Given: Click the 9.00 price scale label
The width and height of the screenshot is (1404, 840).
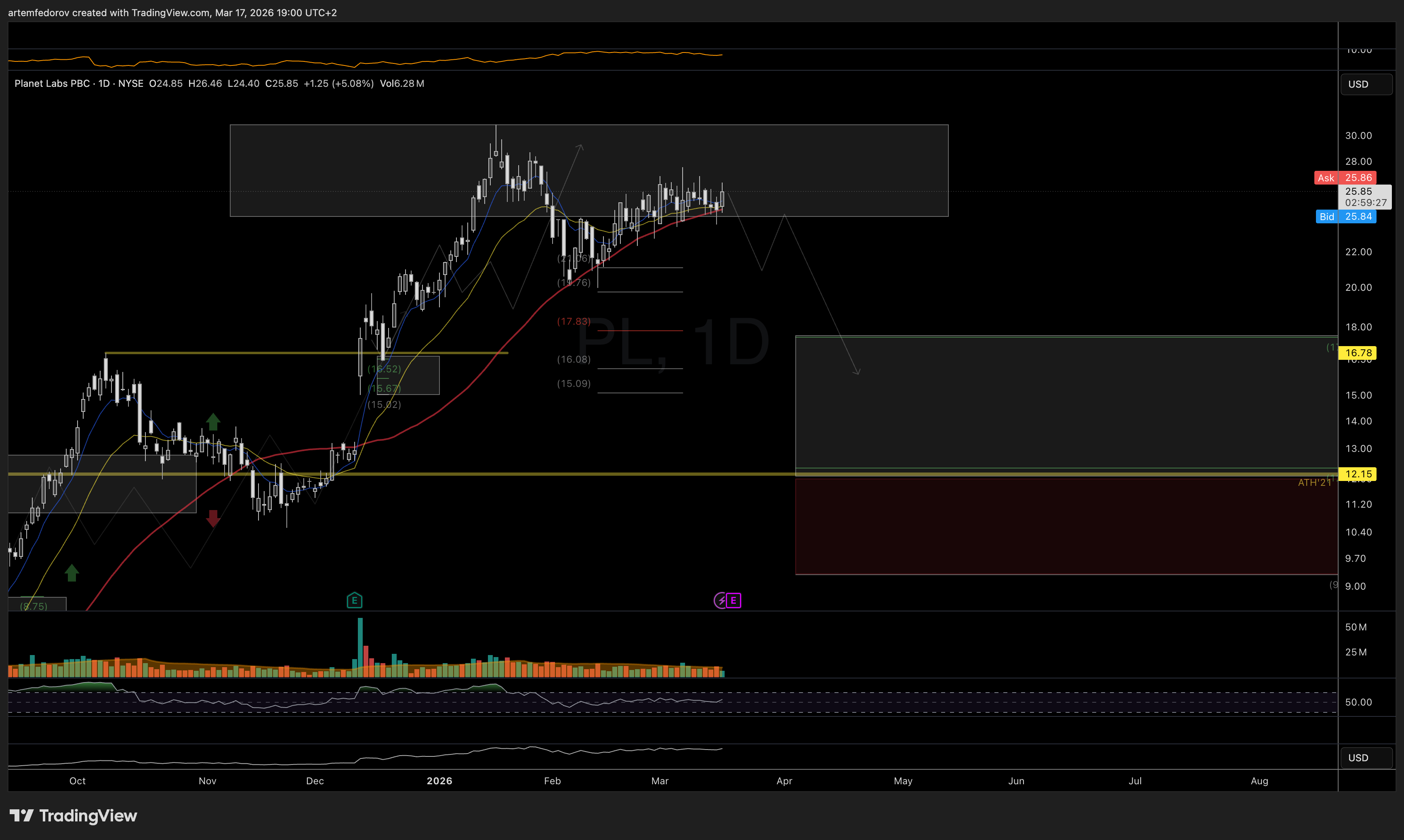Looking at the screenshot, I should coord(1356,586).
